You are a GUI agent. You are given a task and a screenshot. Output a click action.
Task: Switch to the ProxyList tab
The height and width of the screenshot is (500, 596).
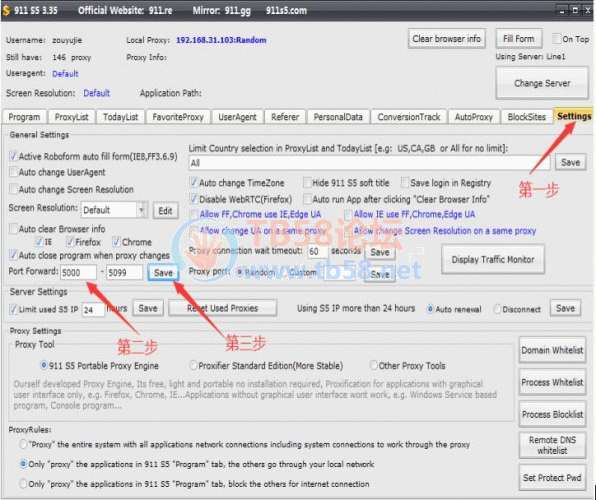pos(71,117)
